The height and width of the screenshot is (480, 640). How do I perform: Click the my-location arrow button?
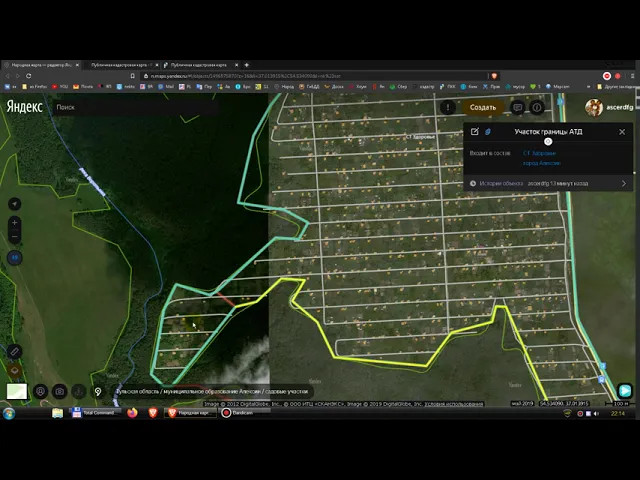click(15, 204)
